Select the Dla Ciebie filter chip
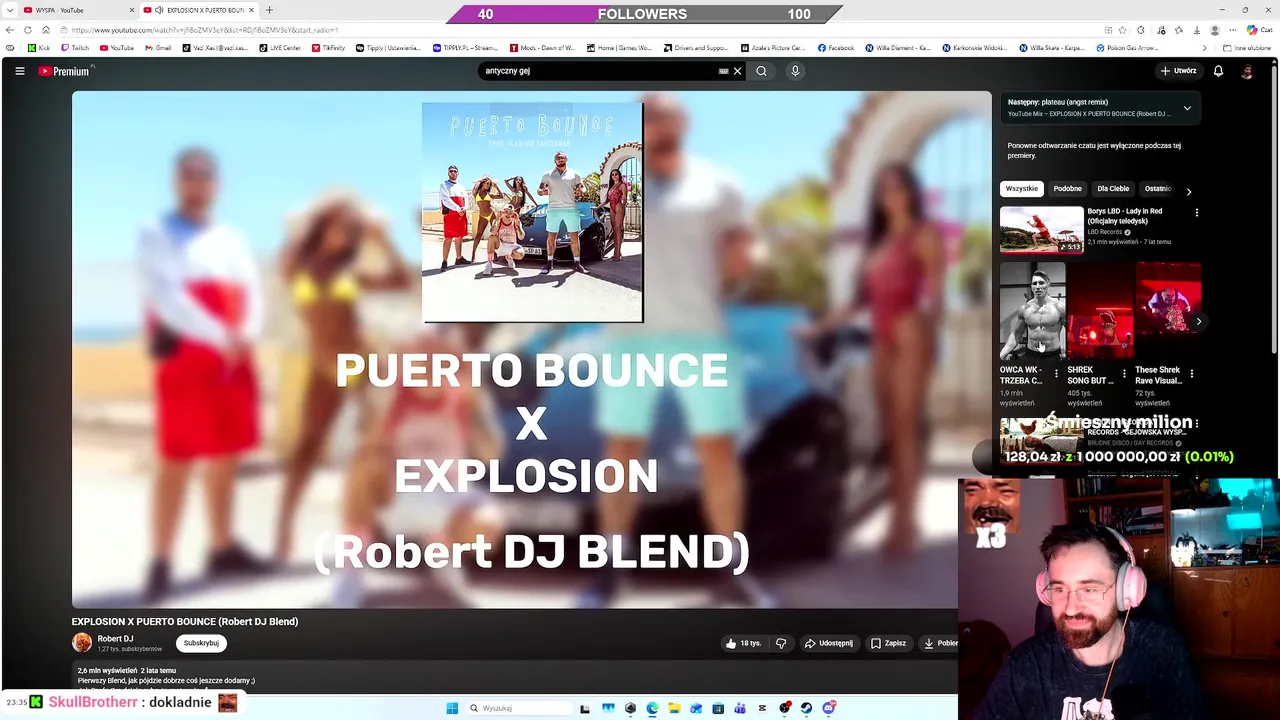 point(1113,188)
